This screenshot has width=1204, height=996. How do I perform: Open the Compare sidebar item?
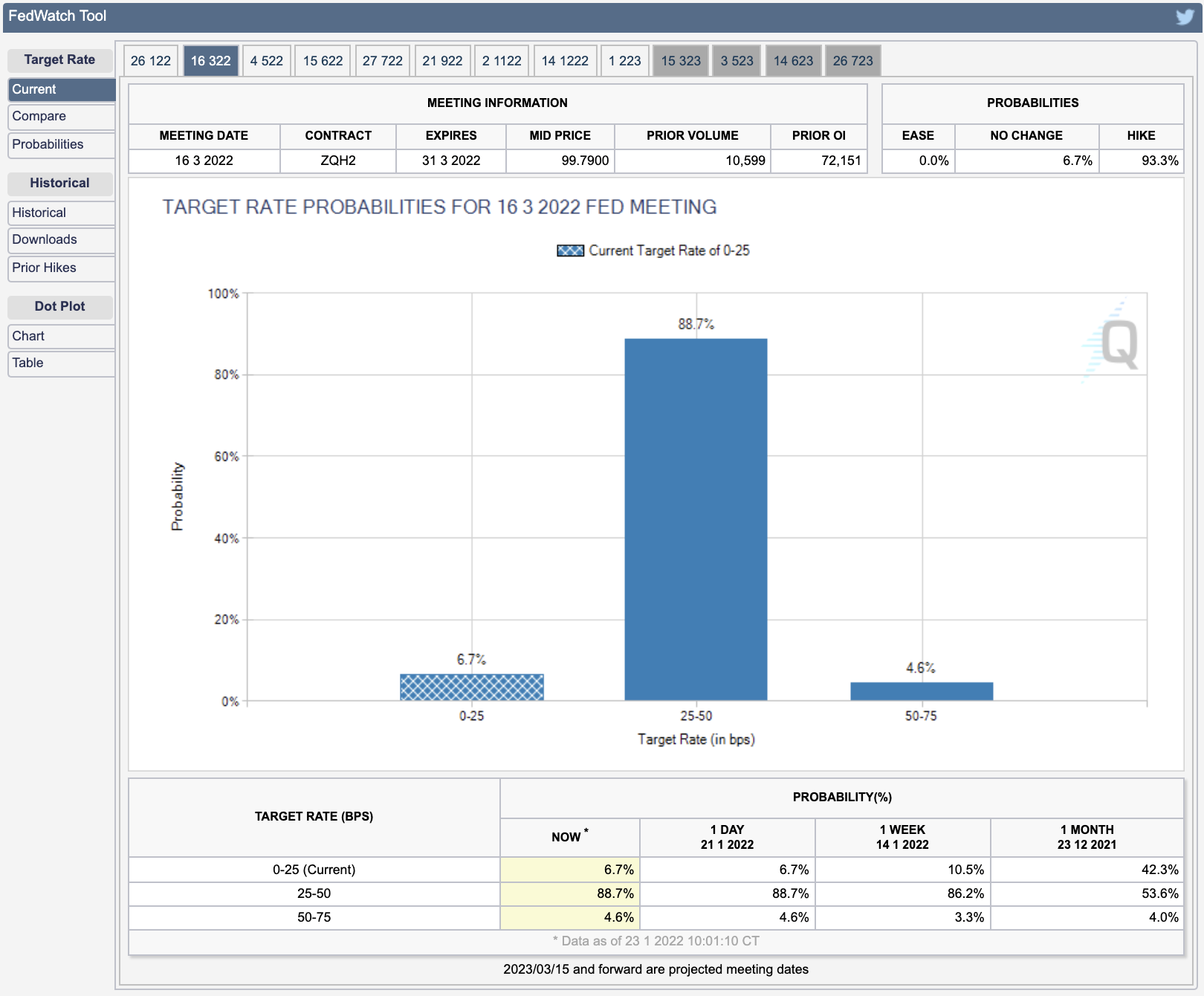point(62,117)
